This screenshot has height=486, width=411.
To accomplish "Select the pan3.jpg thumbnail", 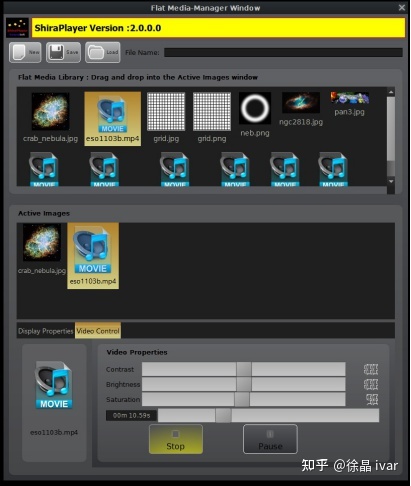I will pos(350,104).
